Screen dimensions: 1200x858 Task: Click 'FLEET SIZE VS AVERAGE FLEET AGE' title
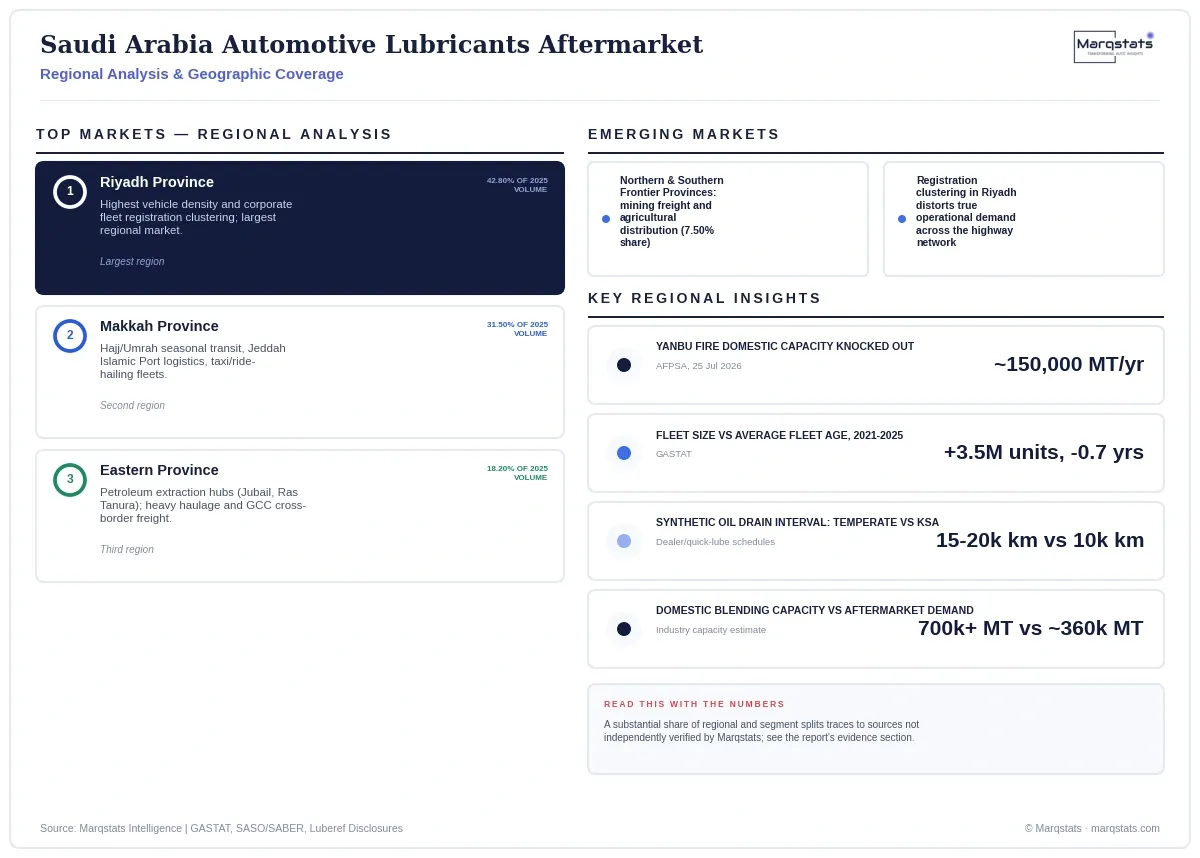point(779,435)
